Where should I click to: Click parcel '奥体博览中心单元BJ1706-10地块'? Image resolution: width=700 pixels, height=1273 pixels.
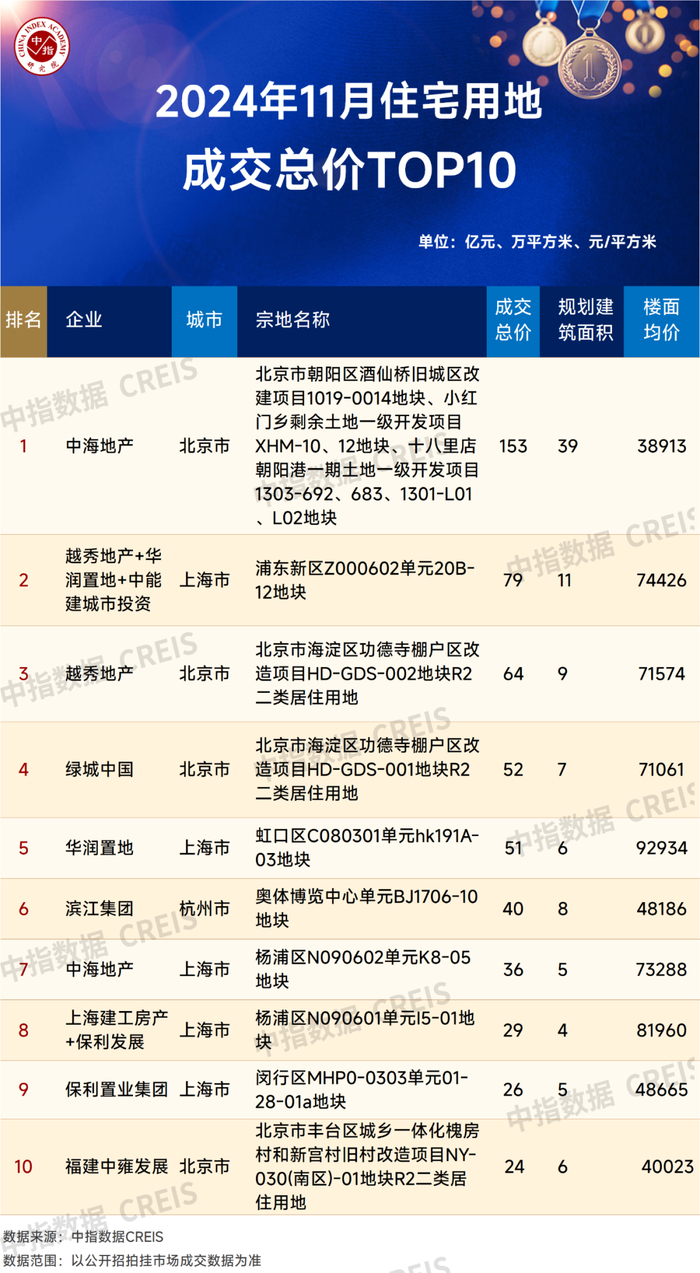[366, 909]
